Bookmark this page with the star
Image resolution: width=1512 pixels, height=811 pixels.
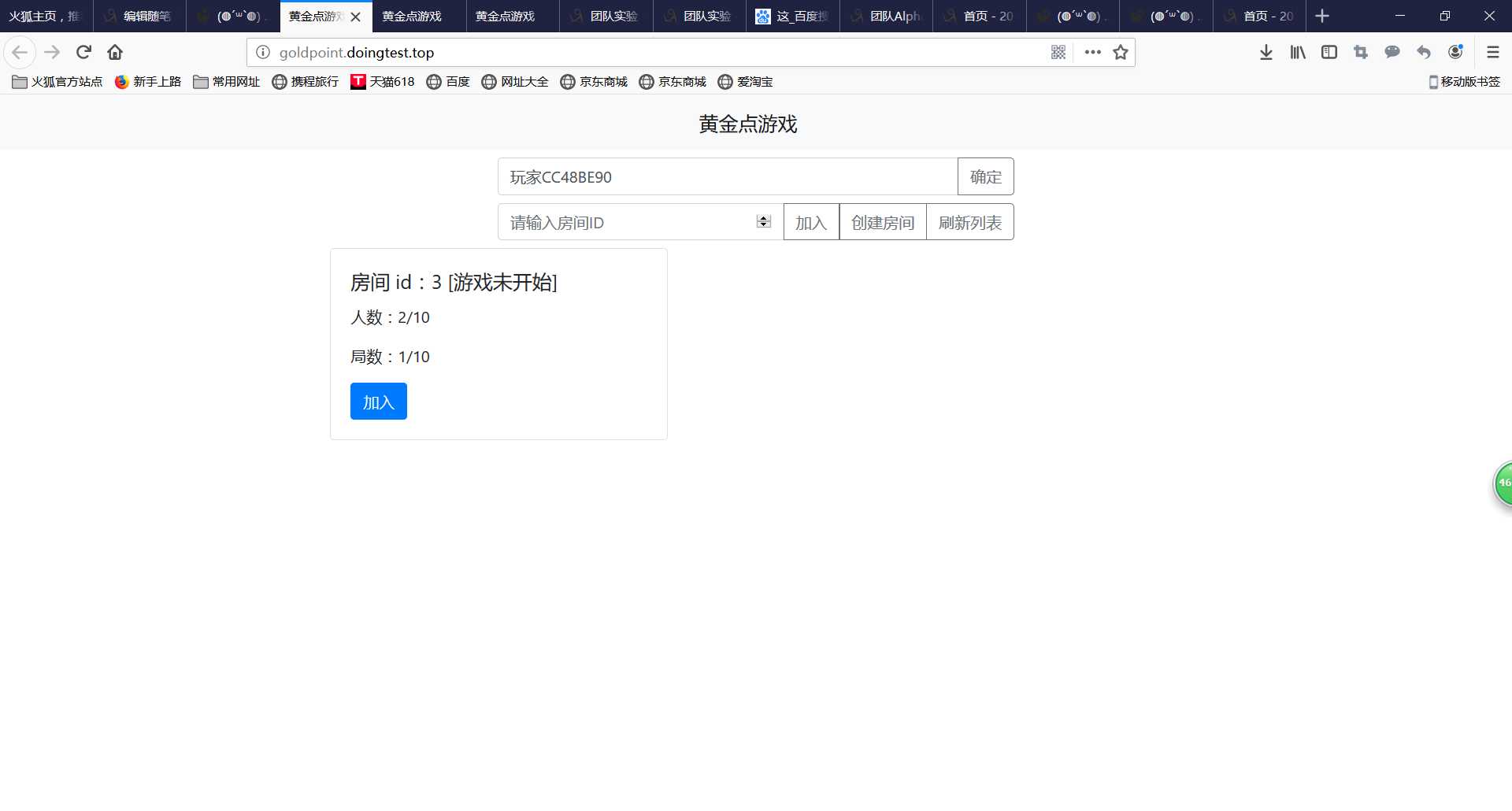pos(1121,53)
